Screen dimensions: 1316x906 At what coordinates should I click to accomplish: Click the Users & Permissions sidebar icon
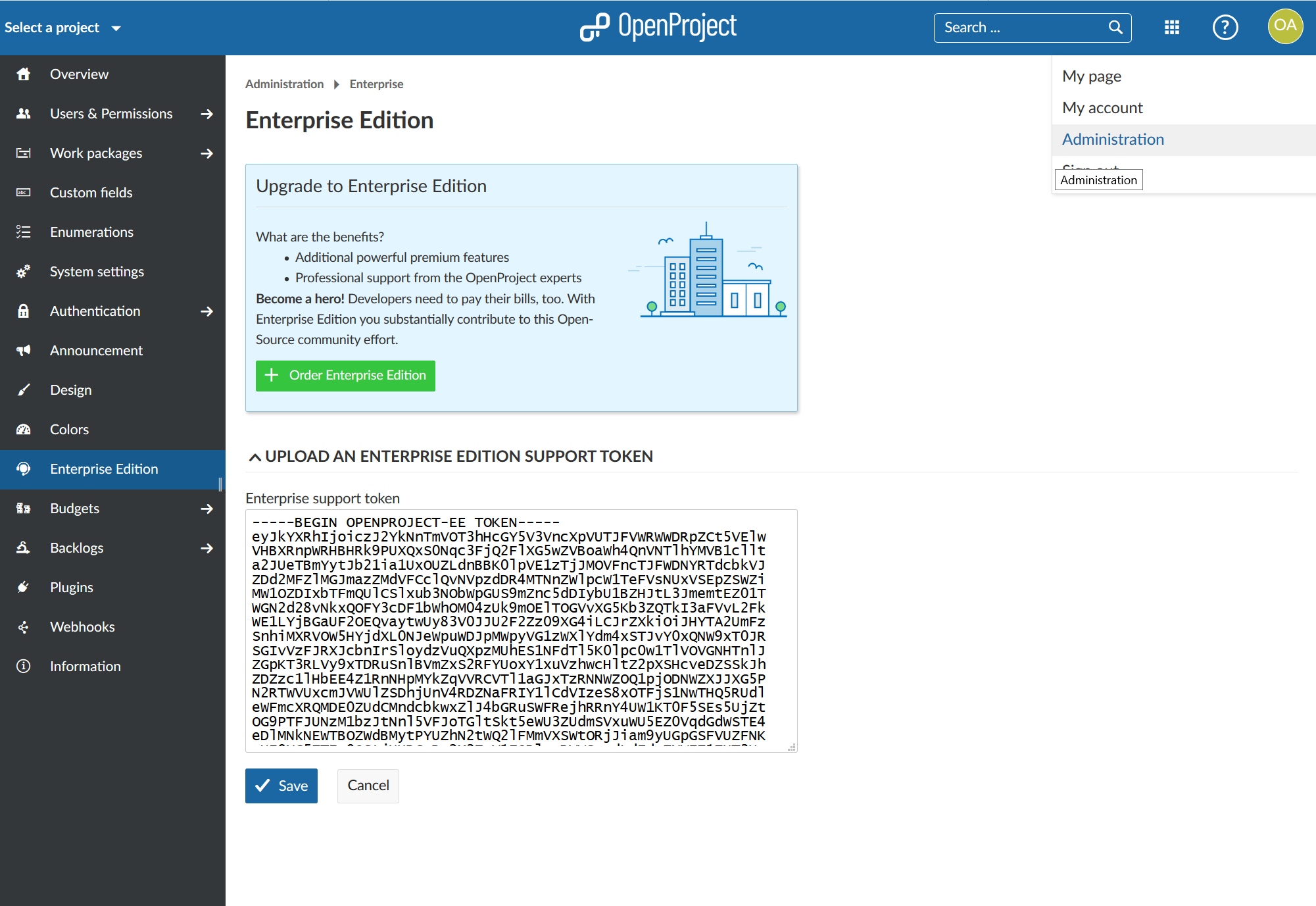click(24, 113)
